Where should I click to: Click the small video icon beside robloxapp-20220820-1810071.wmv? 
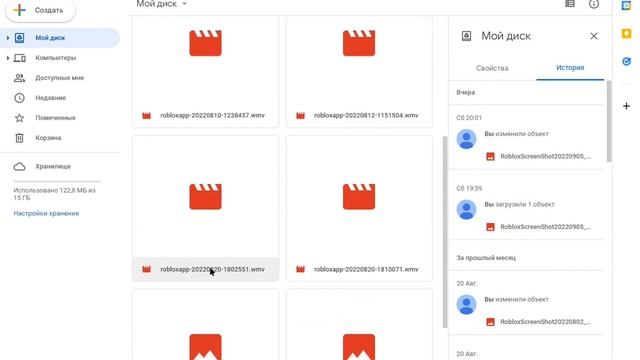(300, 269)
